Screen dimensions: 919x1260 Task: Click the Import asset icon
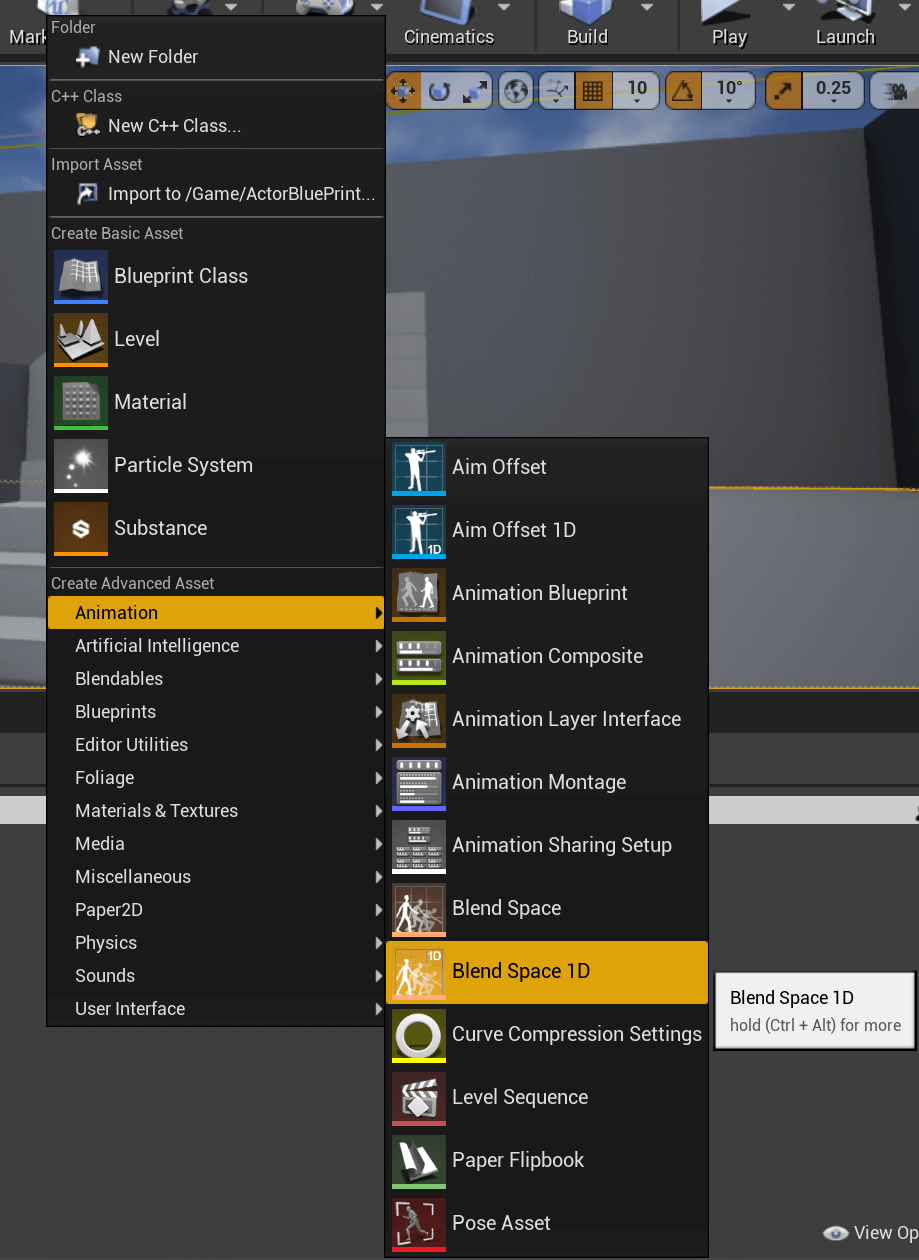pos(88,194)
